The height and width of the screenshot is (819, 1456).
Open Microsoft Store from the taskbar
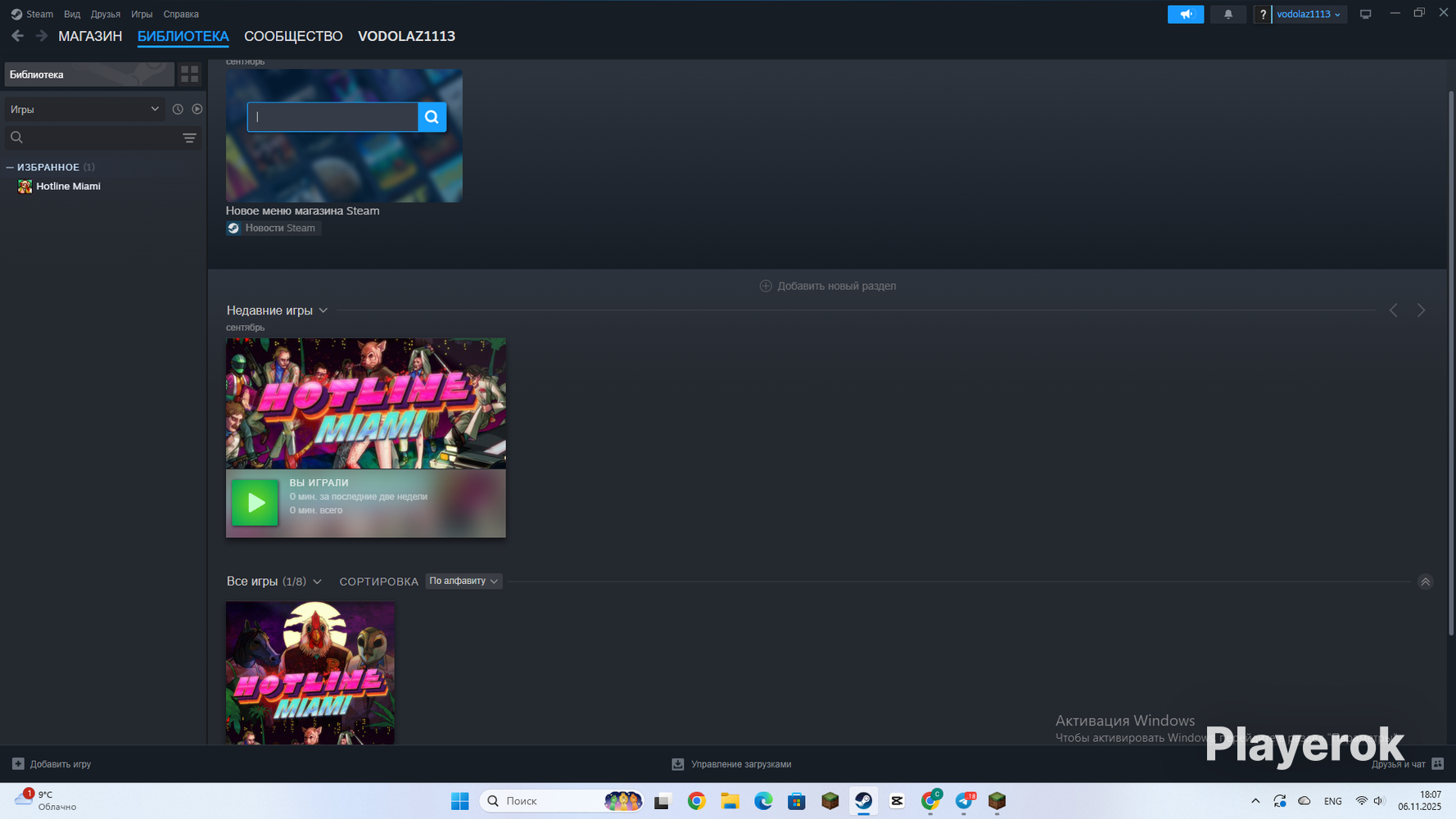797,801
